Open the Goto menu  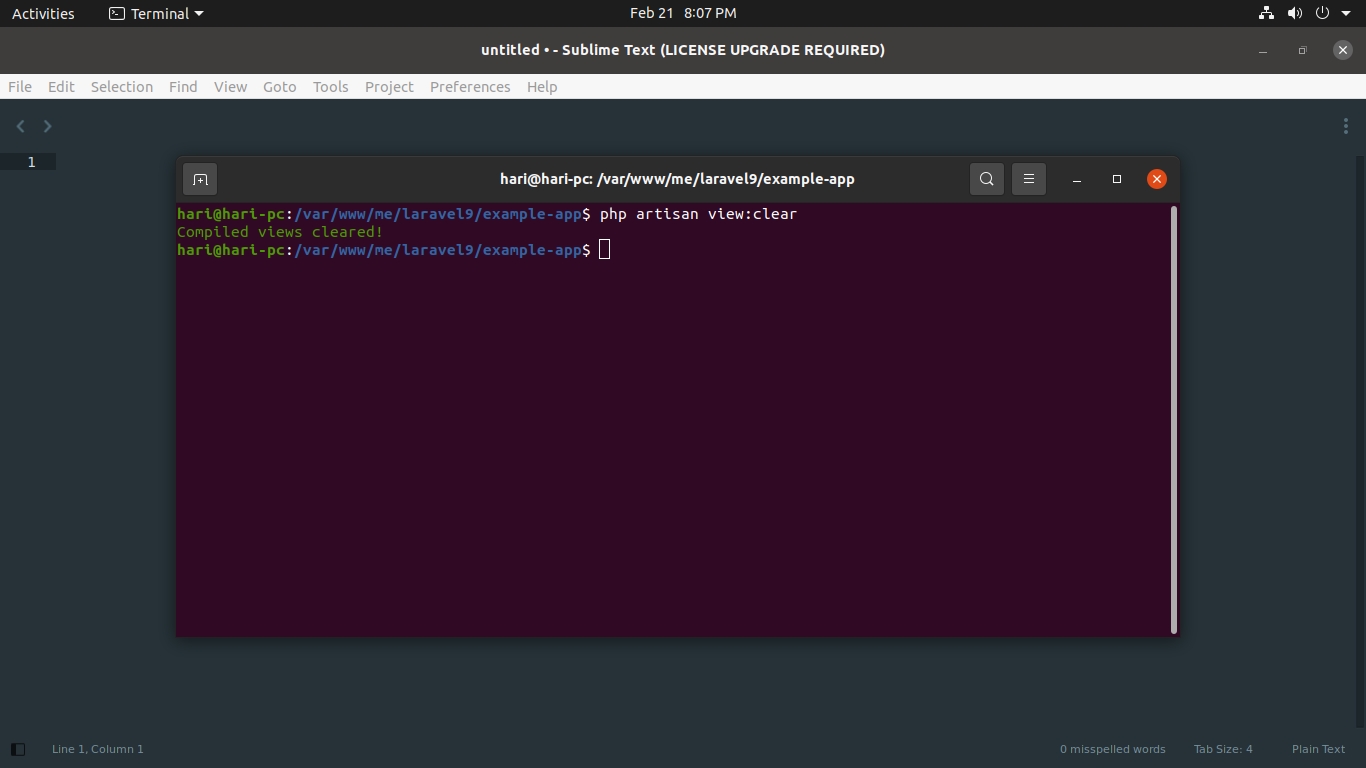click(279, 87)
